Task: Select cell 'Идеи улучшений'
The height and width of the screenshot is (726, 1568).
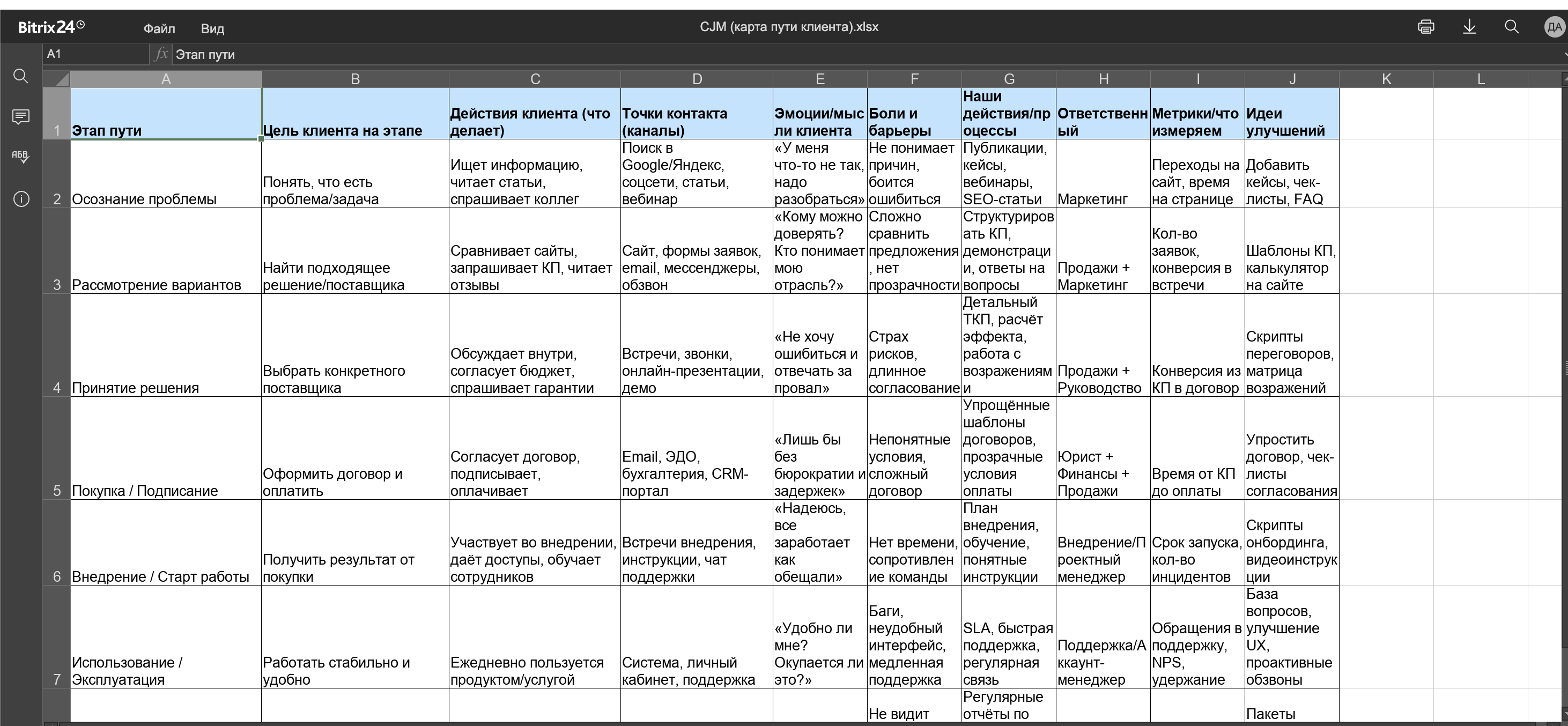Action: pyautogui.click(x=1292, y=114)
